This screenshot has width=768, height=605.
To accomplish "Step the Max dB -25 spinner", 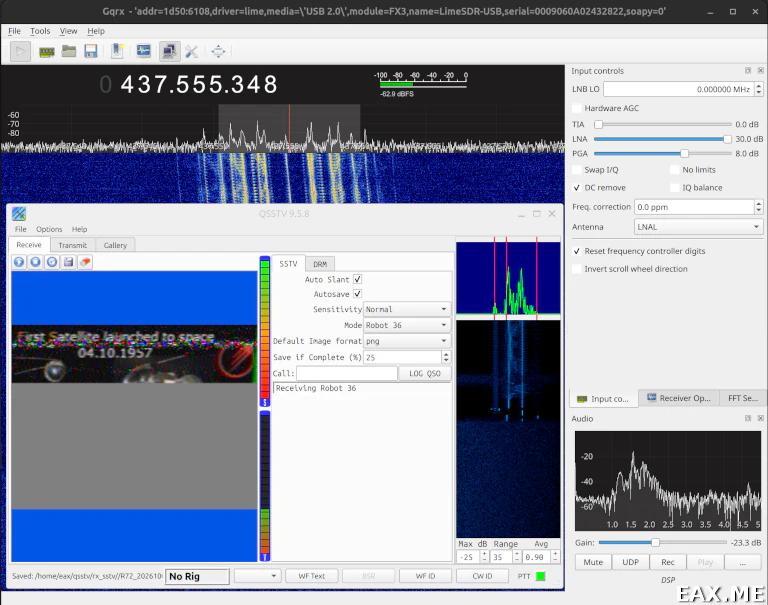I will [x=484, y=557].
